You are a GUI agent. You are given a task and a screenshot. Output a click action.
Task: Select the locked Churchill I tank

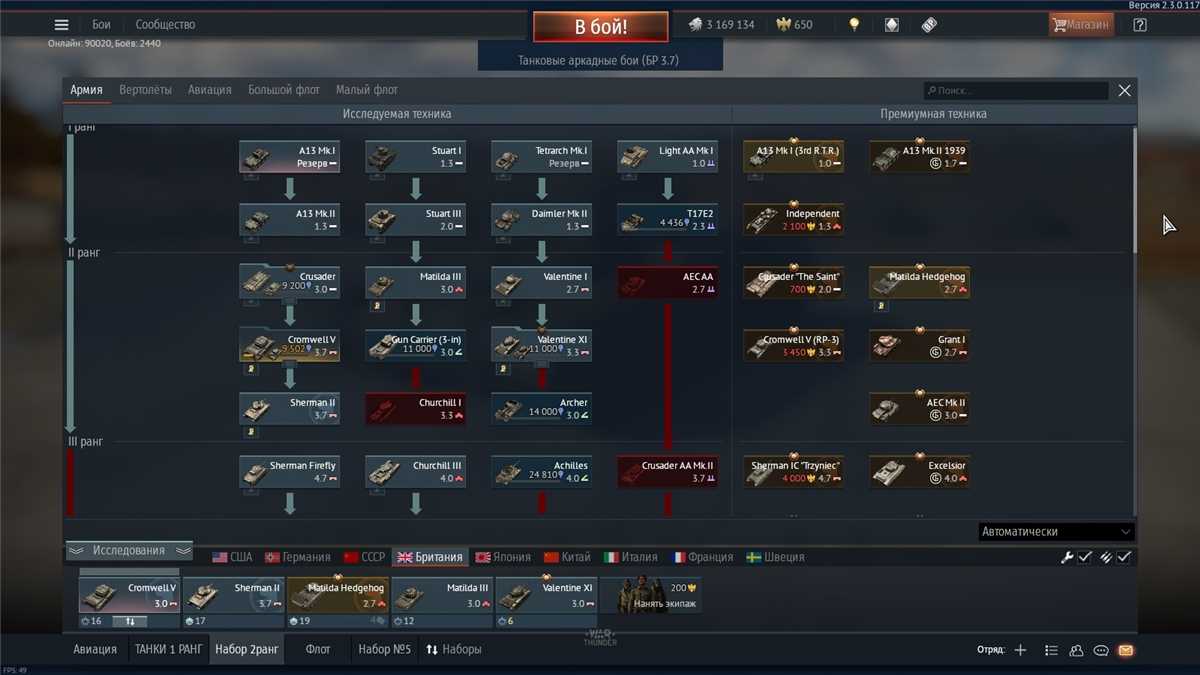coord(416,409)
